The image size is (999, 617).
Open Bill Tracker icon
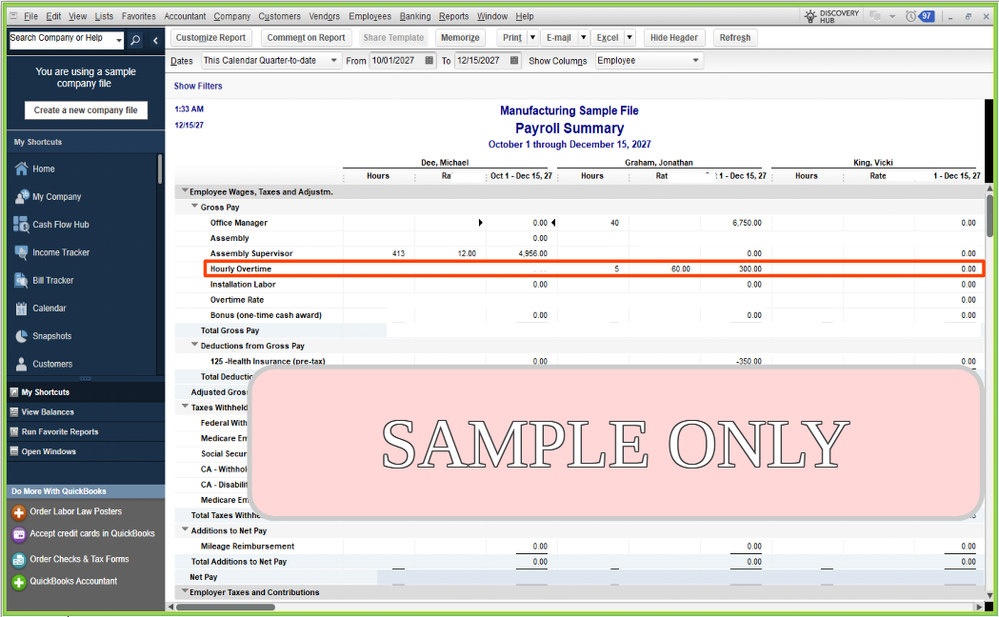(x=21, y=280)
